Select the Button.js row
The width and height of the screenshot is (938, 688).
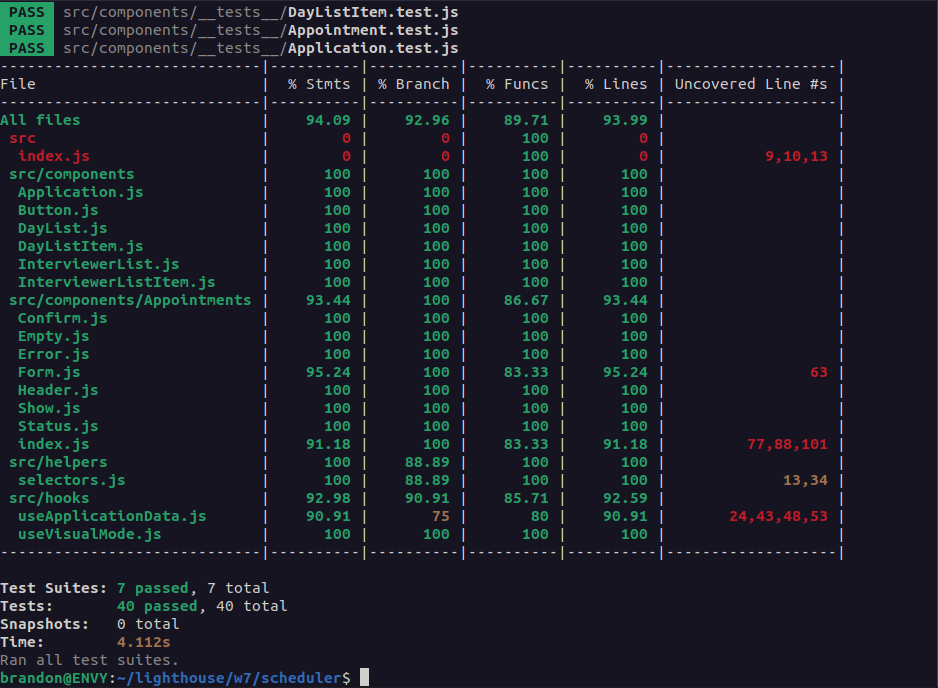[x=58, y=210]
